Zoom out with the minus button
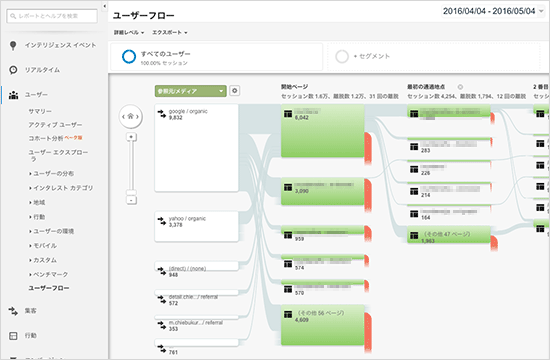Screen dimensions: 550x360 point(131,200)
